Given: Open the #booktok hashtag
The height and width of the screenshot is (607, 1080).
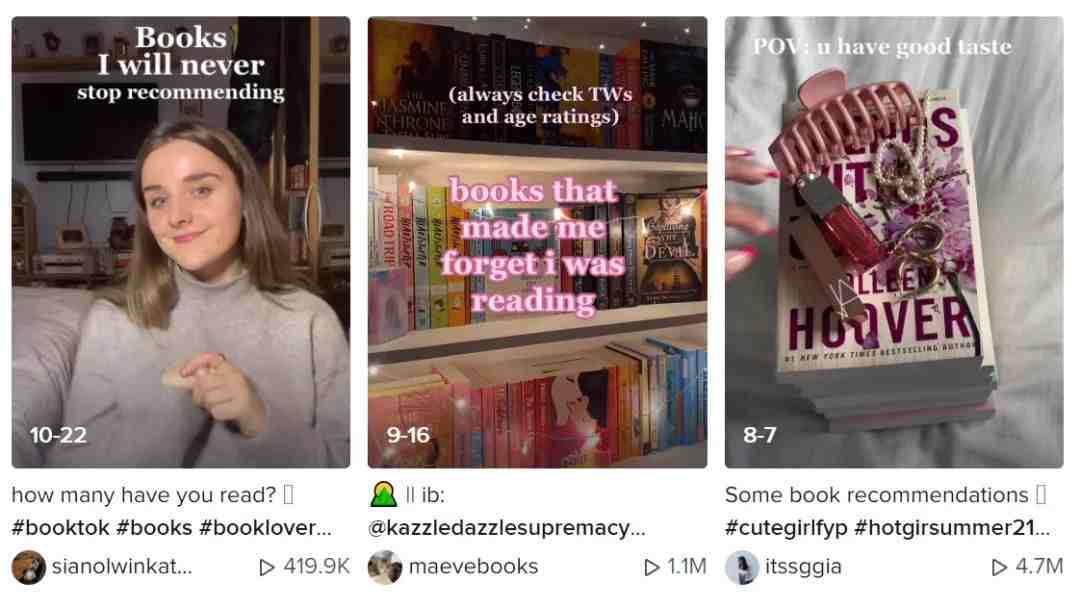Looking at the screenshot, I should tap(60, 528).
